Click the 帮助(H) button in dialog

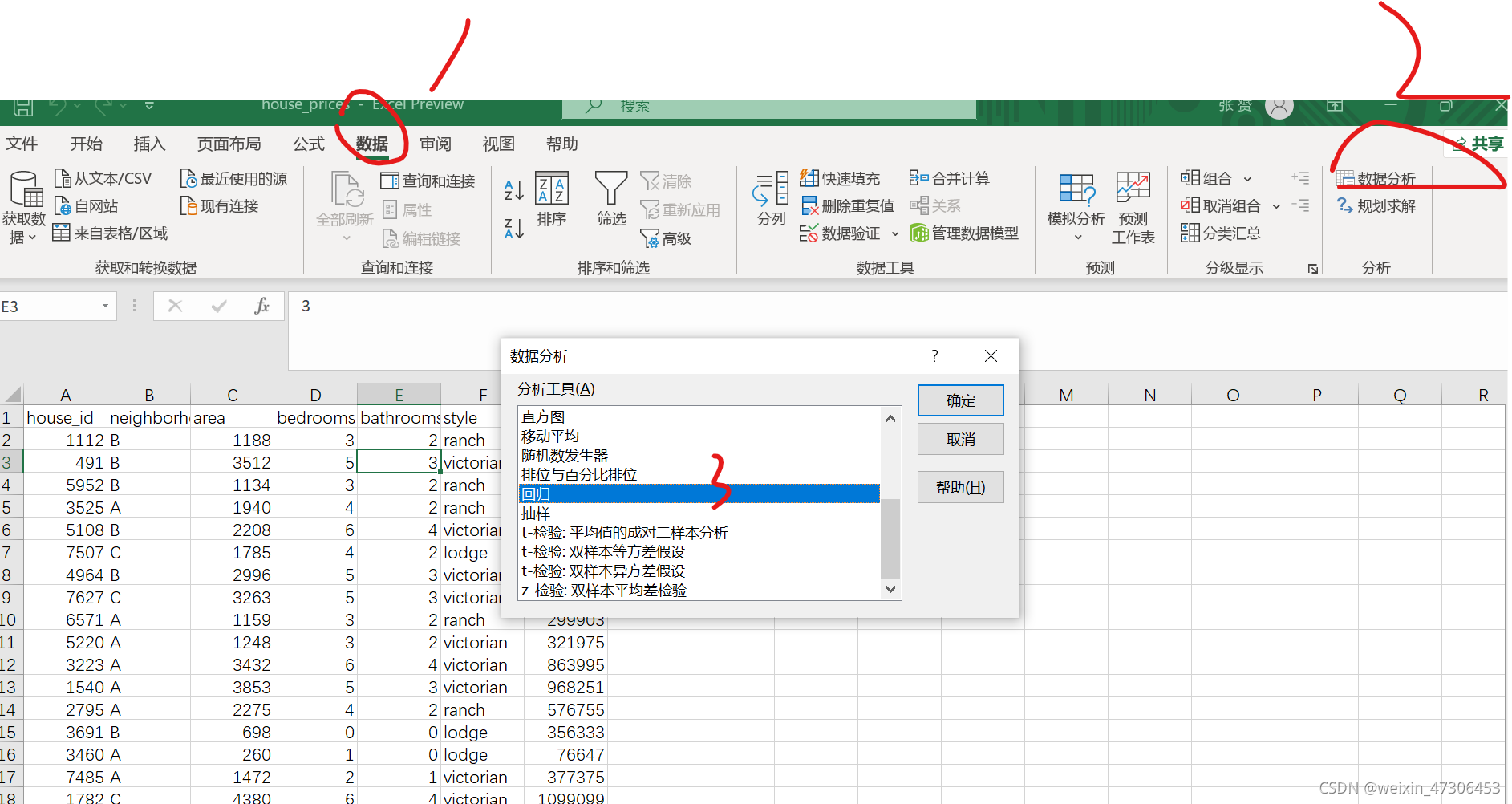[x=960, y=487]
